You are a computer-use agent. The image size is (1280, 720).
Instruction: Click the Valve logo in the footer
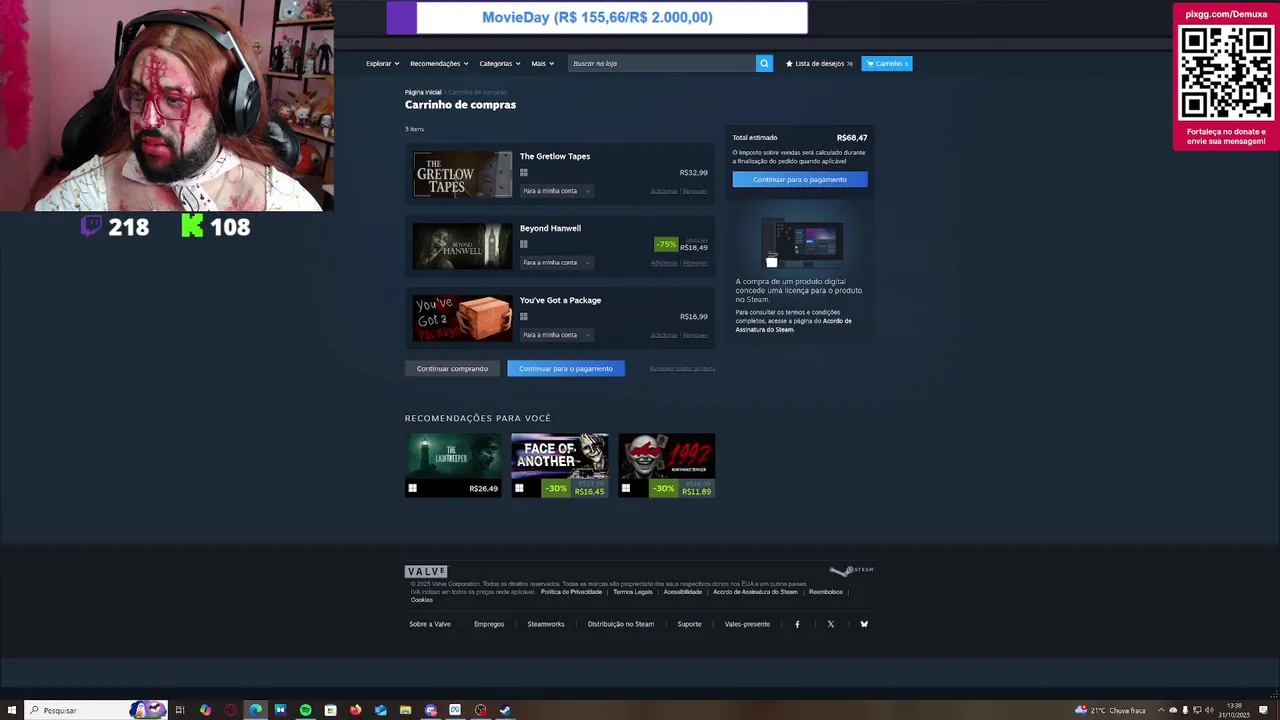click(x=426, y=571)
